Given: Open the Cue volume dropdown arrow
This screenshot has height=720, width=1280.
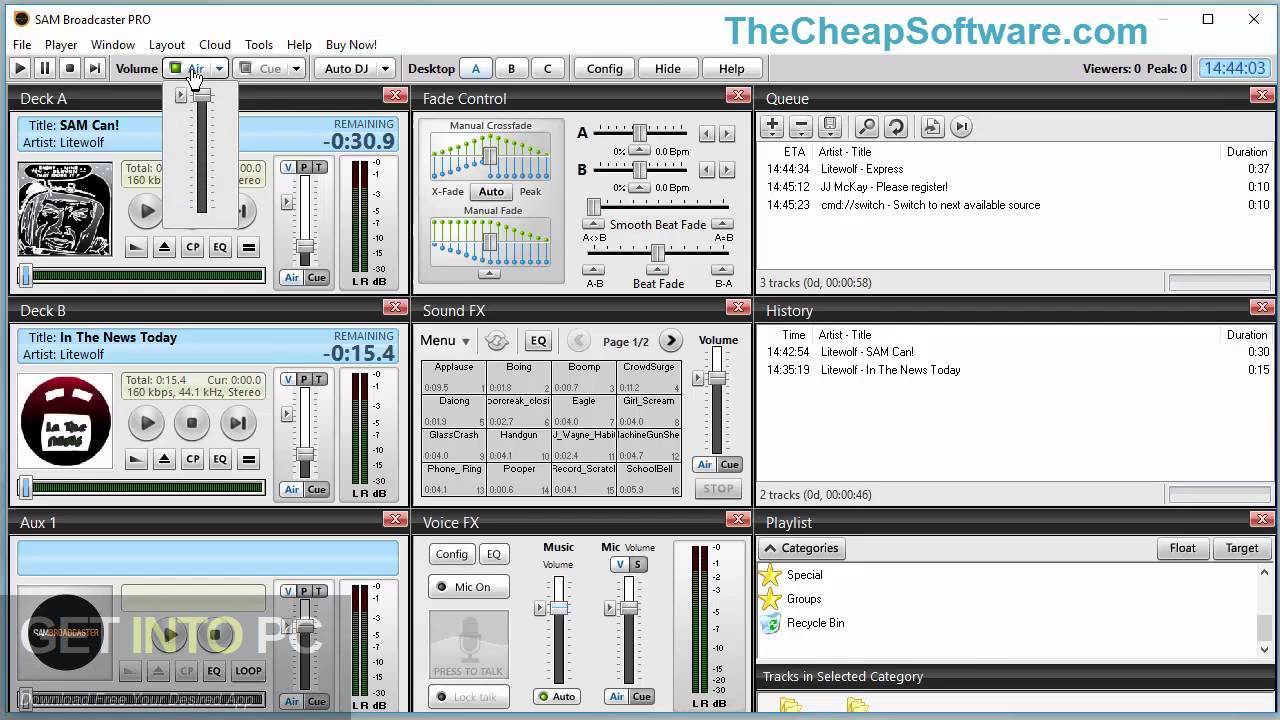Looking at the screenshot, I should coord(296,69).
